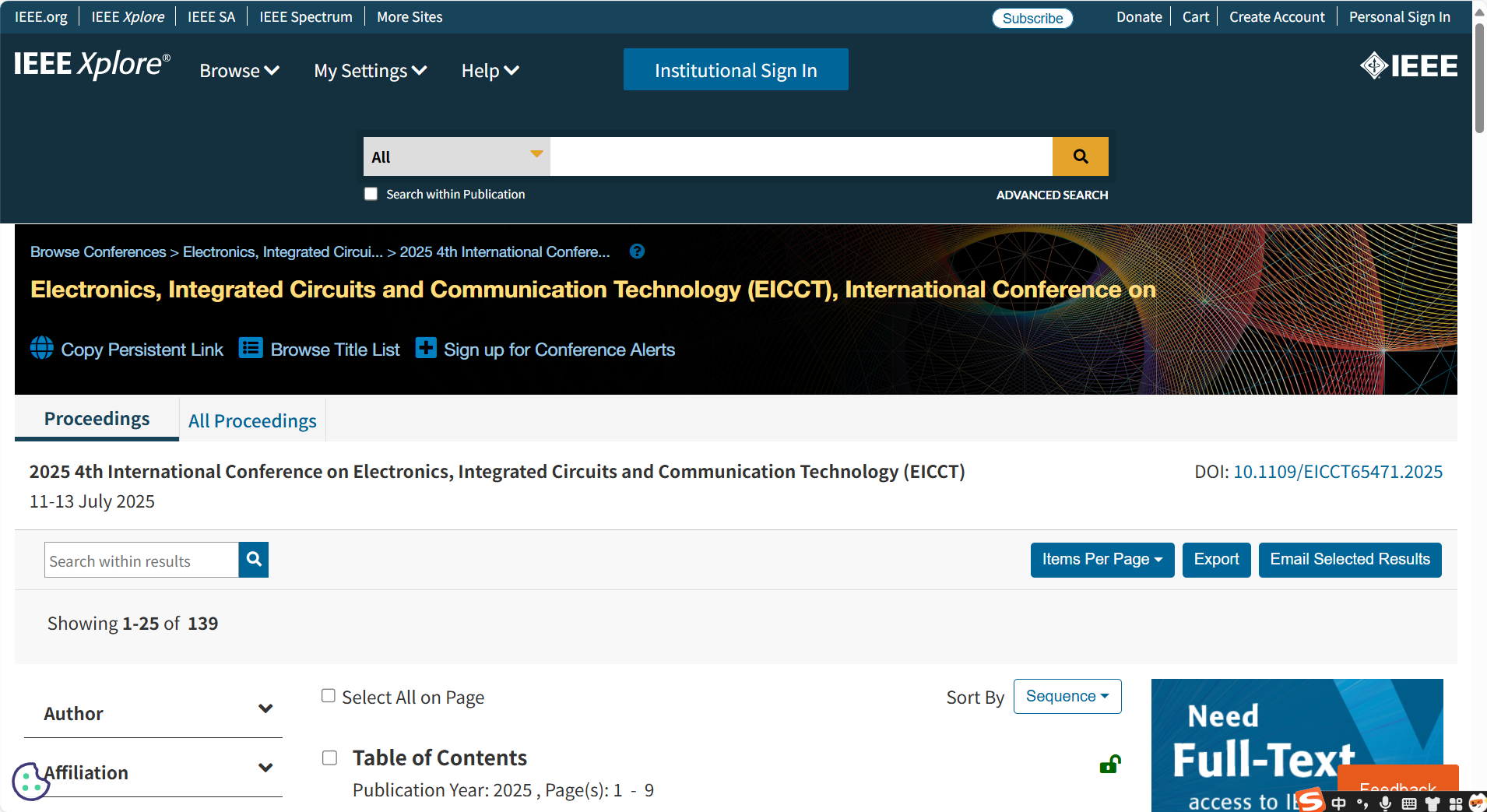Image resolution: width=1487 pixels, height=812 pixels.
Task: Click the orange Feedback button
Action: click(x=1398, y=779)
